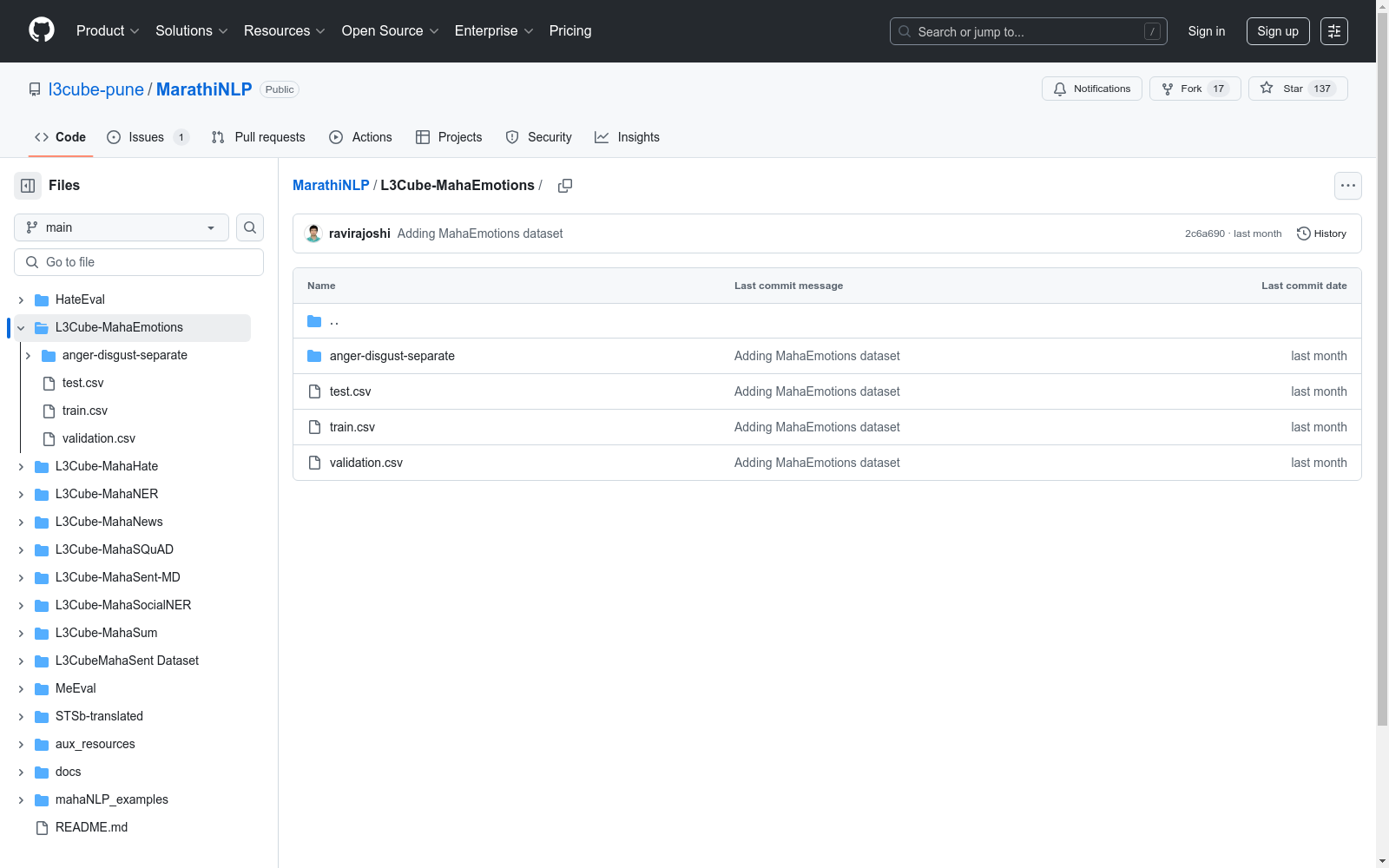This screenshot has width=1389, height=868.
Task: Open the Projects tab
Action: (449, 137)
